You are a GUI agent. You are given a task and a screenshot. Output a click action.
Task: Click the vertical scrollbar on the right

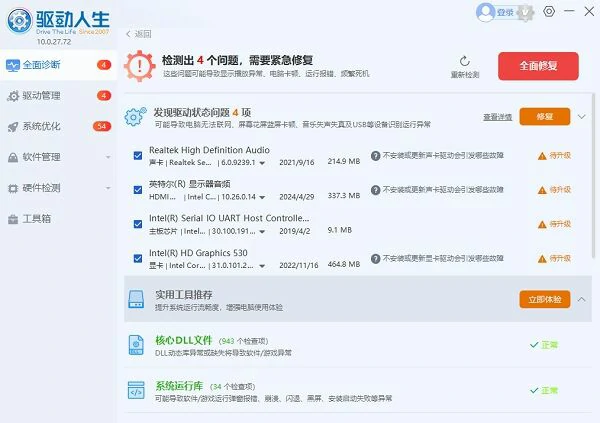tap(593, 175)
